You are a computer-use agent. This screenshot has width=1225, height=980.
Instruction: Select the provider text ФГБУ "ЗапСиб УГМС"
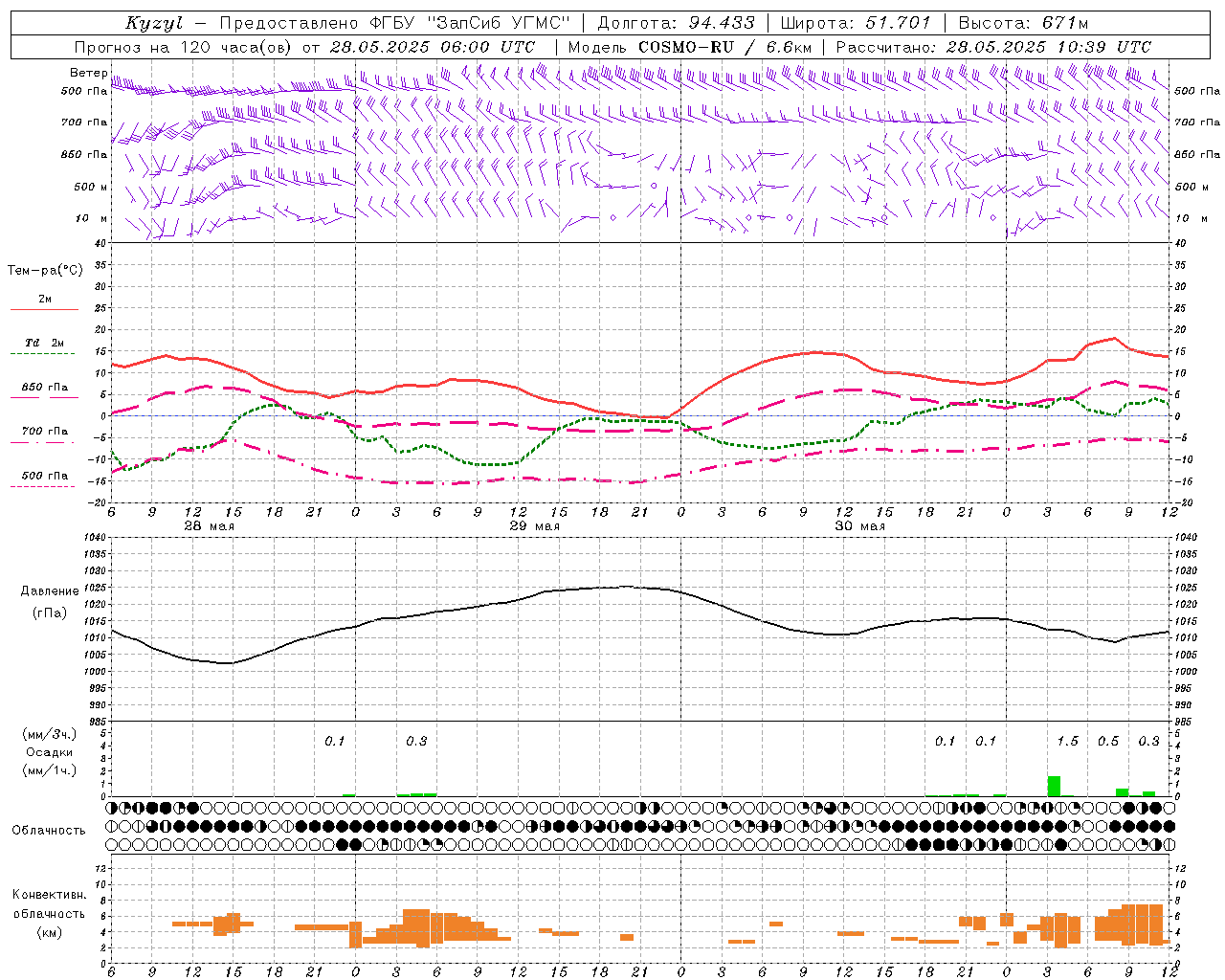coord(472,23)
